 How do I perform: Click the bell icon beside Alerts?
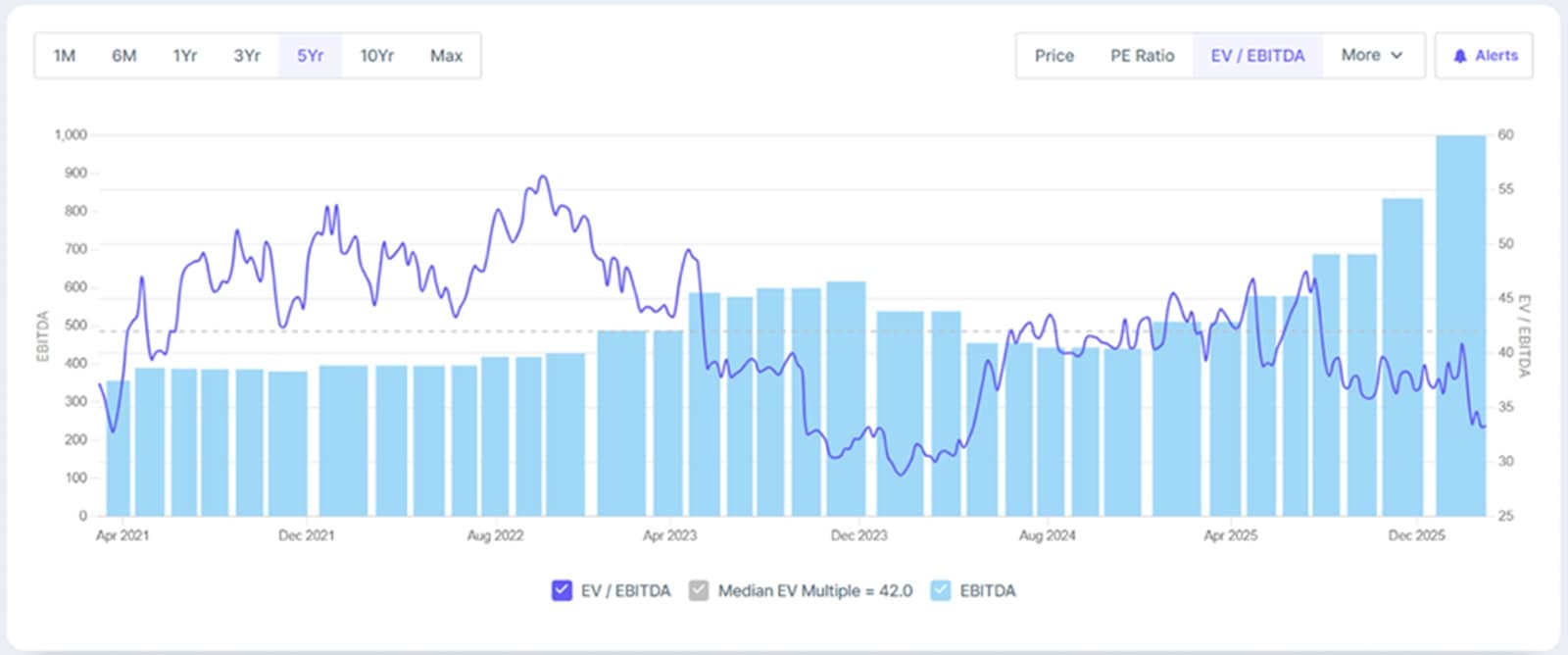pyautogui.click(x=1460, y=56)
